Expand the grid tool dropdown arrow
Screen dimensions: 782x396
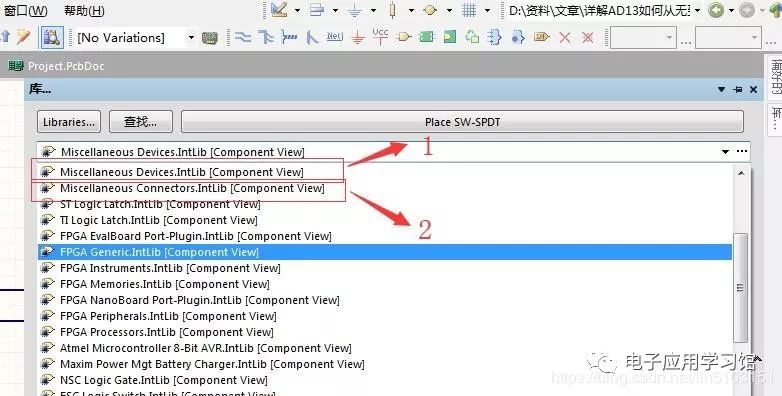(x=487, y=10)
